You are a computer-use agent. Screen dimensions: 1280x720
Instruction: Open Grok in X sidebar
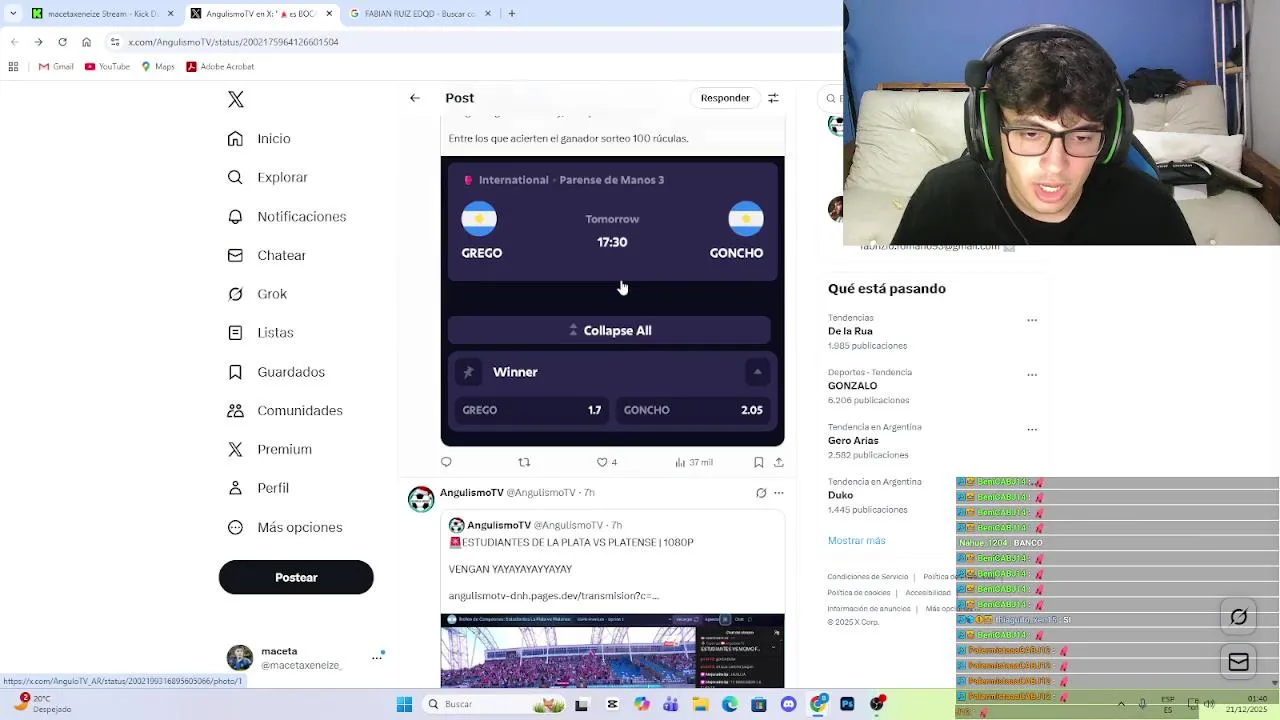point(257,294)
